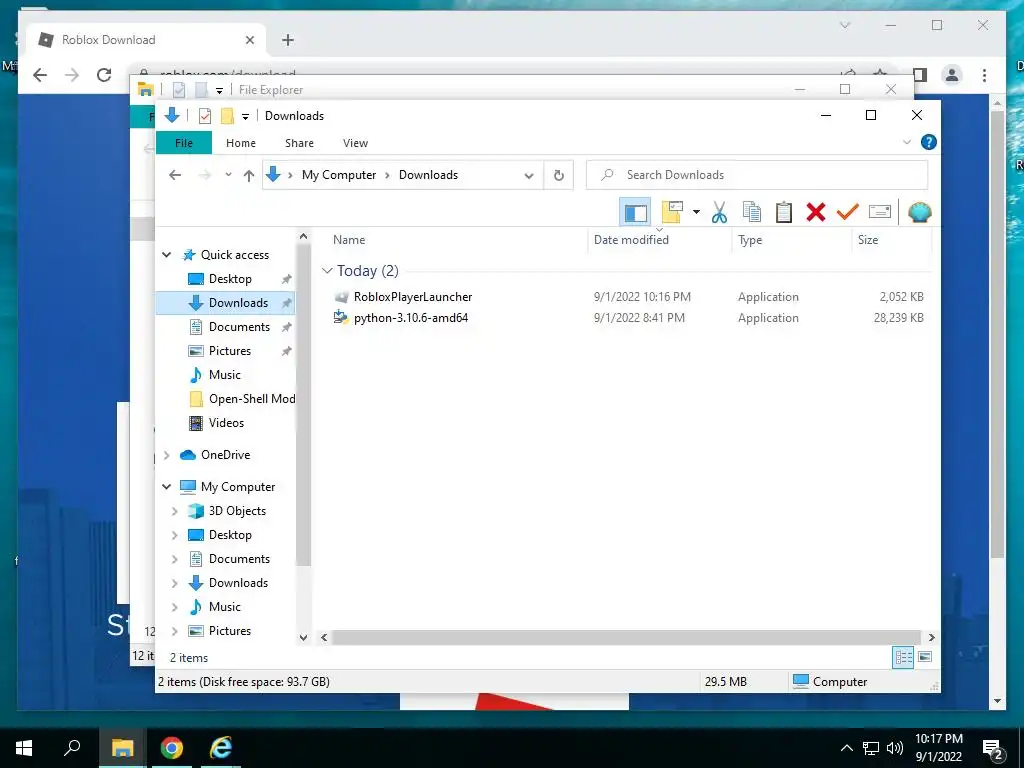The width and height of the screenshot is (1024, 768).
Task: Click the Cut scissors icon in toolbar
Action: click(719, 212)
